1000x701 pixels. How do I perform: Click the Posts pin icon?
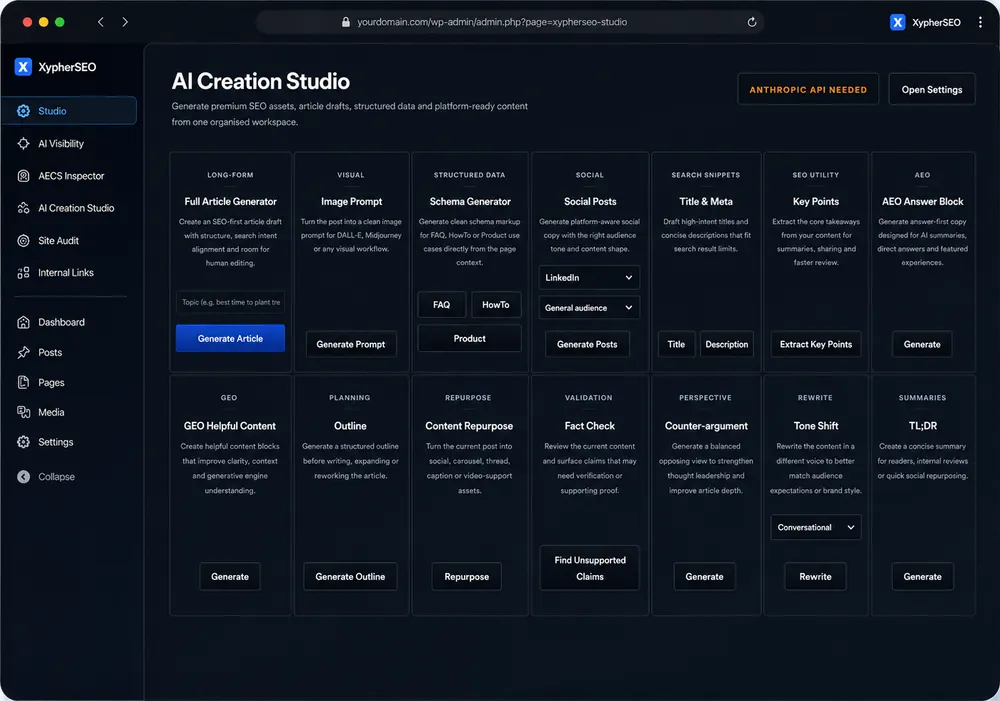pyautogui.click(x=24, y=352)
